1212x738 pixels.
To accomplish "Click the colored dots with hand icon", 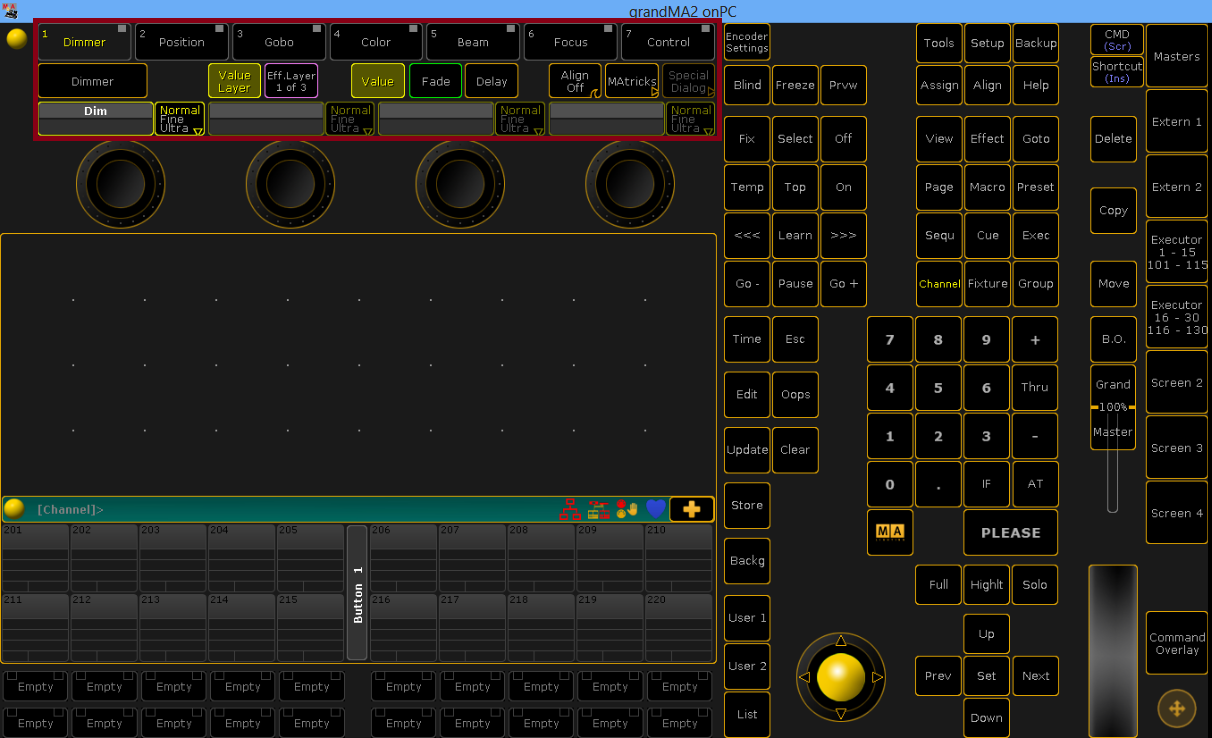I will 627,509.
